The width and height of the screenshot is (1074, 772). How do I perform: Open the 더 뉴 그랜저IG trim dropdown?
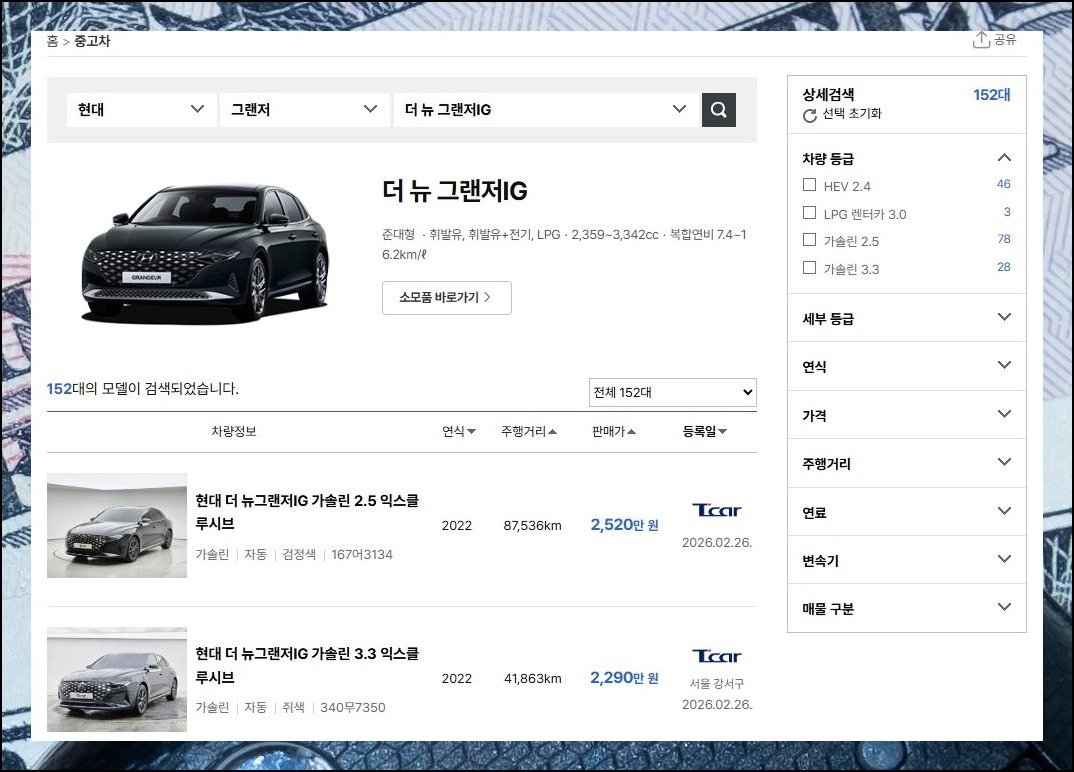[547, 110]
